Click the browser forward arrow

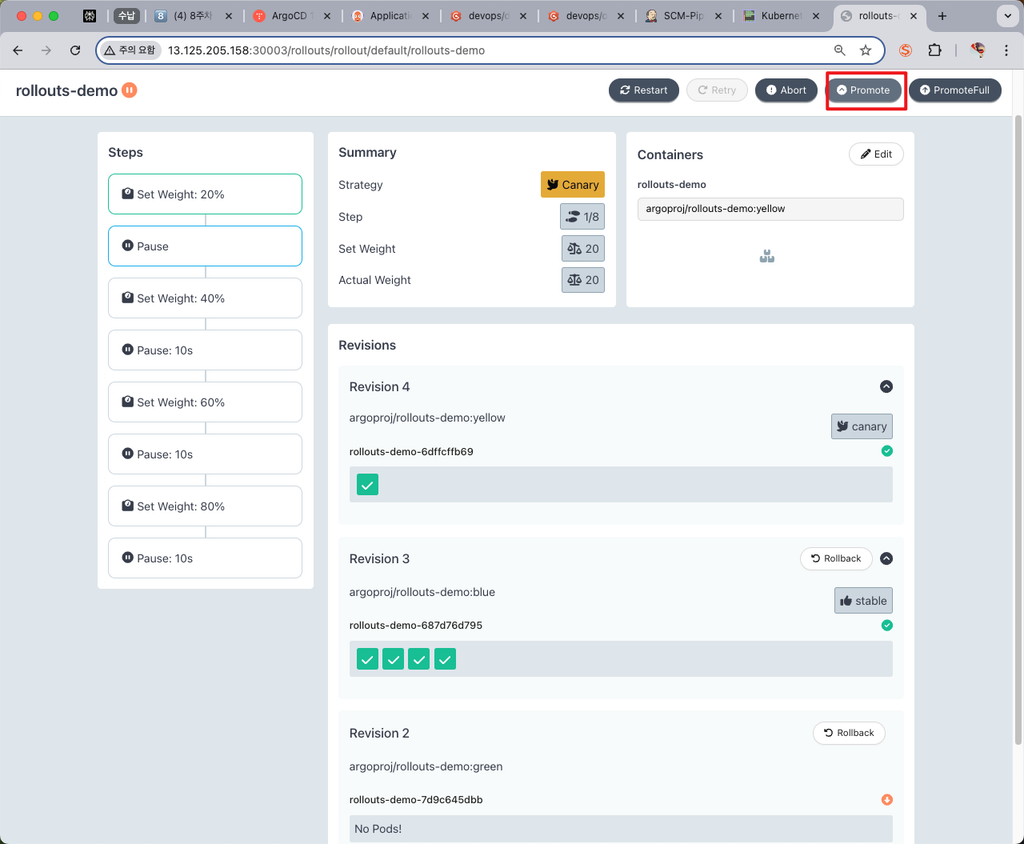(x=46, y=50)
